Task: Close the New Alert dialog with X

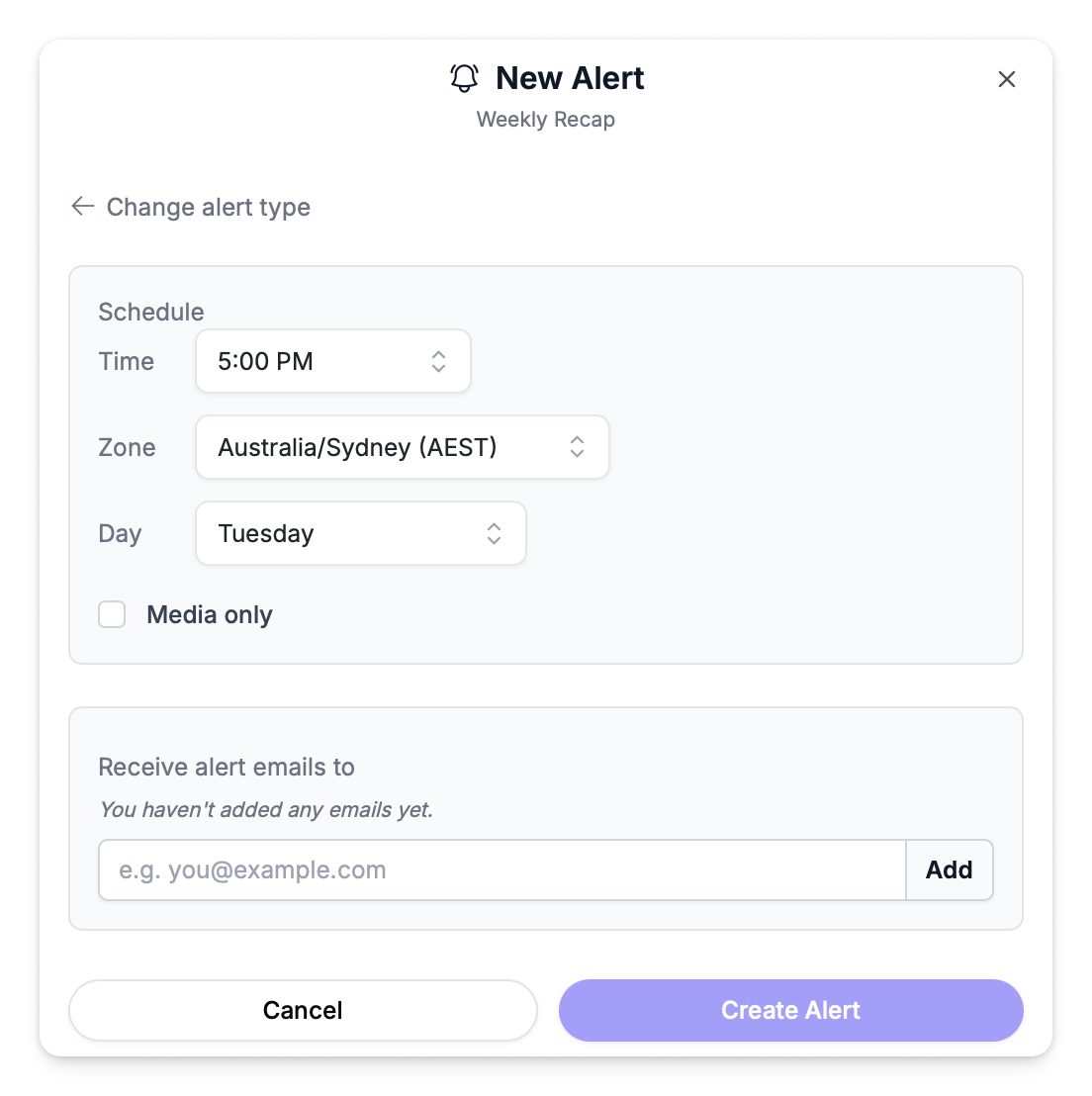Action: (x=1007, y=79)
